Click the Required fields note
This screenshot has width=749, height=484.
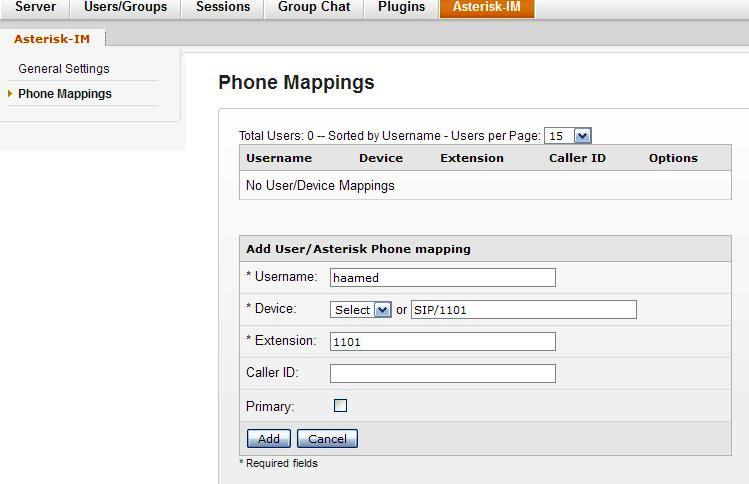pos(278,463)
